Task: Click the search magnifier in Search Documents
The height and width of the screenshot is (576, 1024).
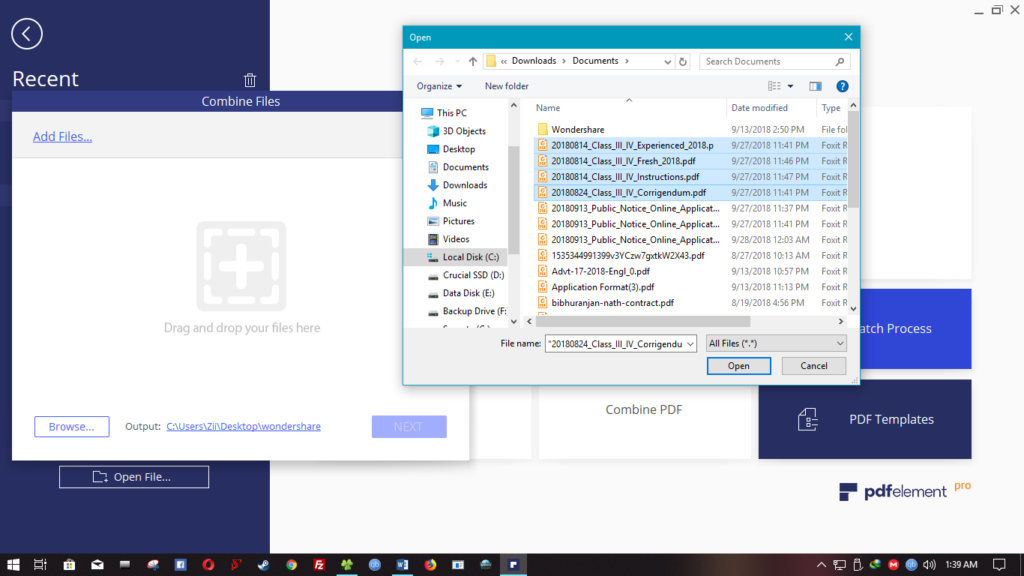Action: click(840, 61)
